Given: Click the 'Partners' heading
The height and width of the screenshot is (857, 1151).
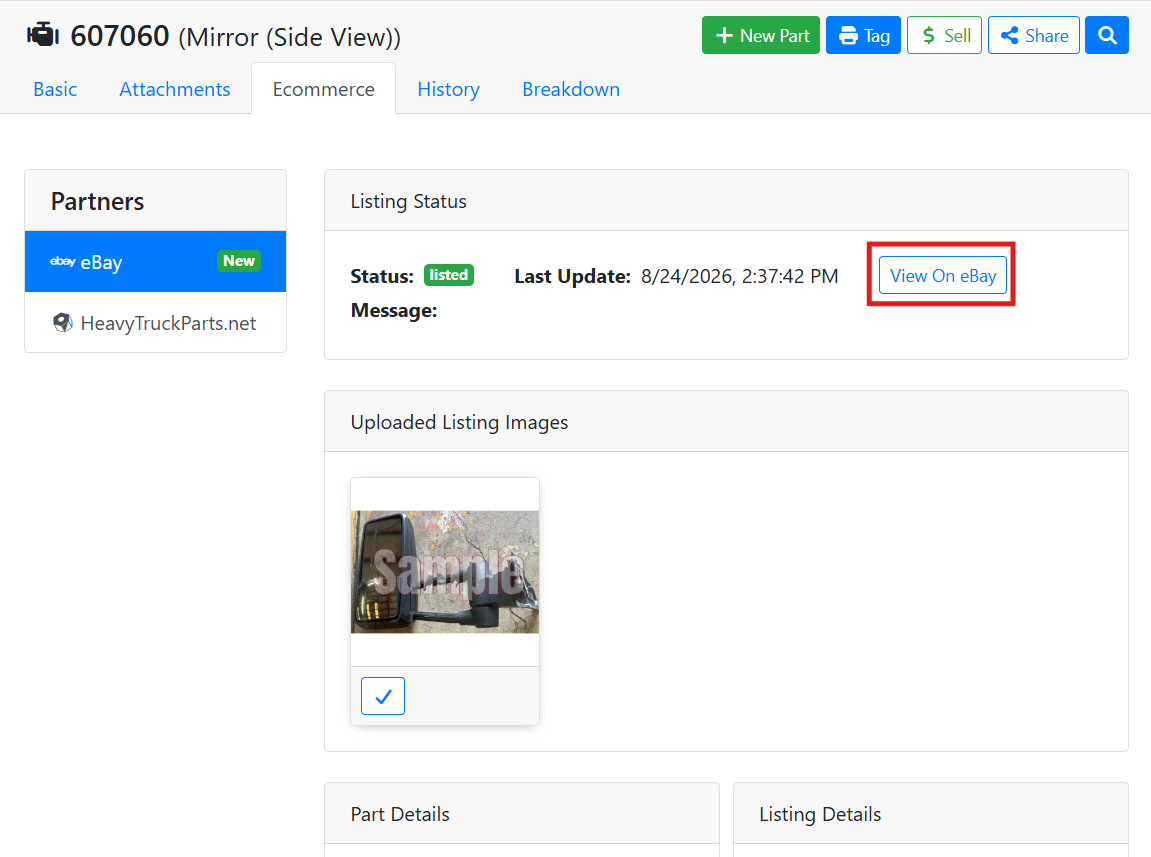Looking at the screenshot, I should pos(98,201).
